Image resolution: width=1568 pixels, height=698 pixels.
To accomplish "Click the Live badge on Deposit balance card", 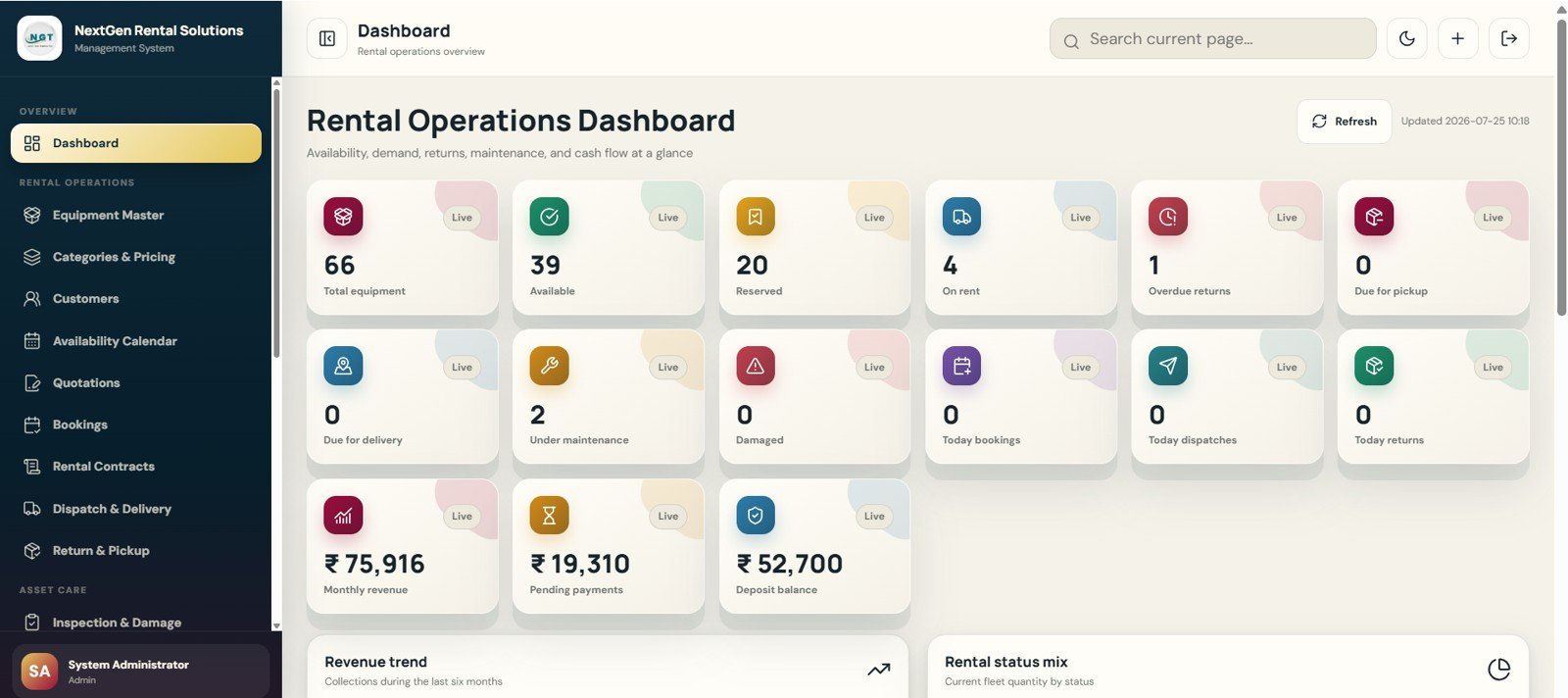I will click(x=874, y=516).
